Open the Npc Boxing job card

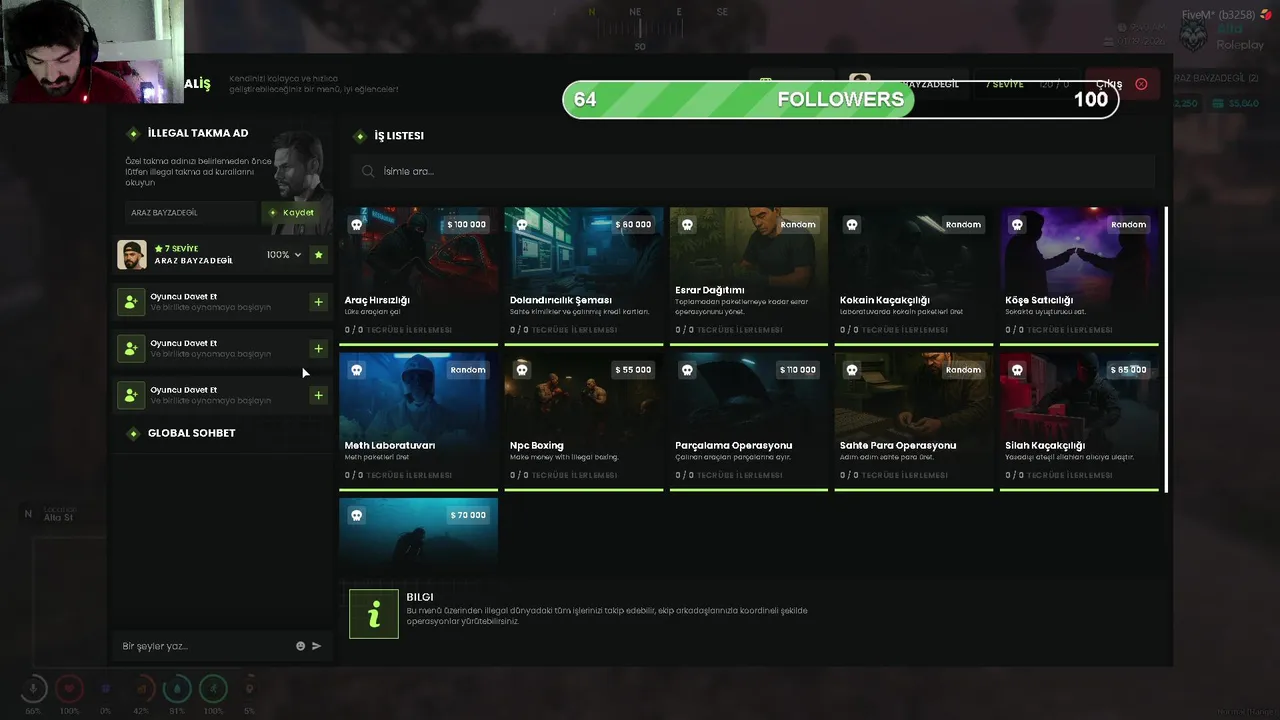click(x=583, y=421)
